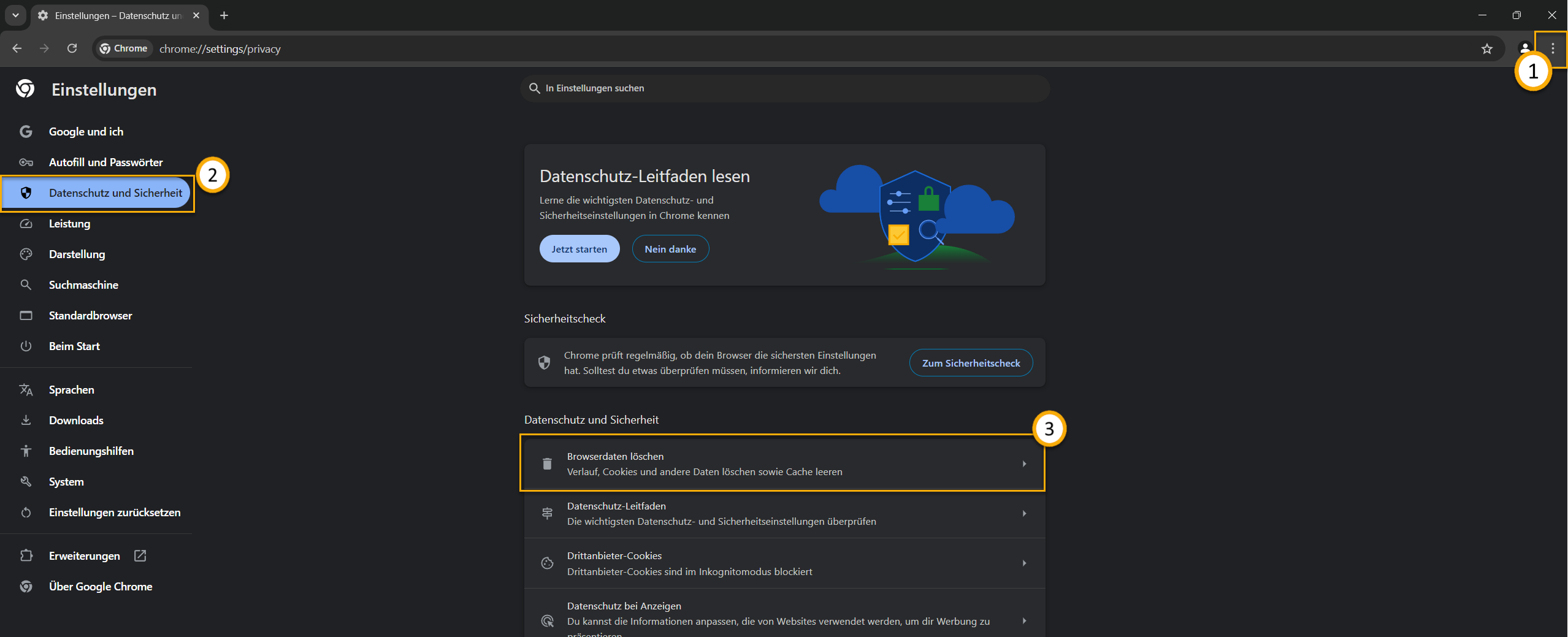The width and height of the screenshot is (1568, 637).
Task: Select the System wrench icon
Action: pos(27,481)
